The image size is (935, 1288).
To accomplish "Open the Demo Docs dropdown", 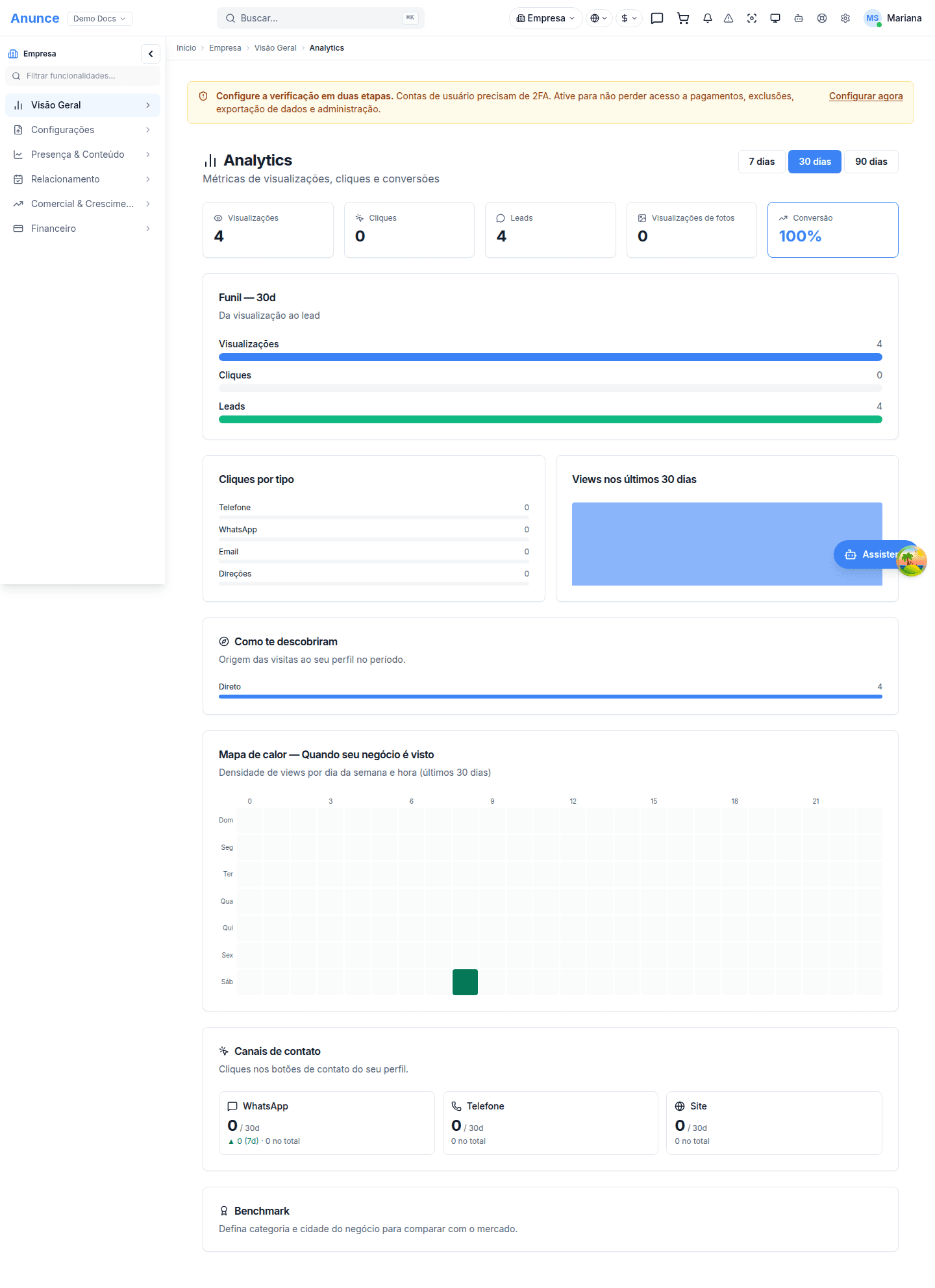I will (x=99, y=18).
